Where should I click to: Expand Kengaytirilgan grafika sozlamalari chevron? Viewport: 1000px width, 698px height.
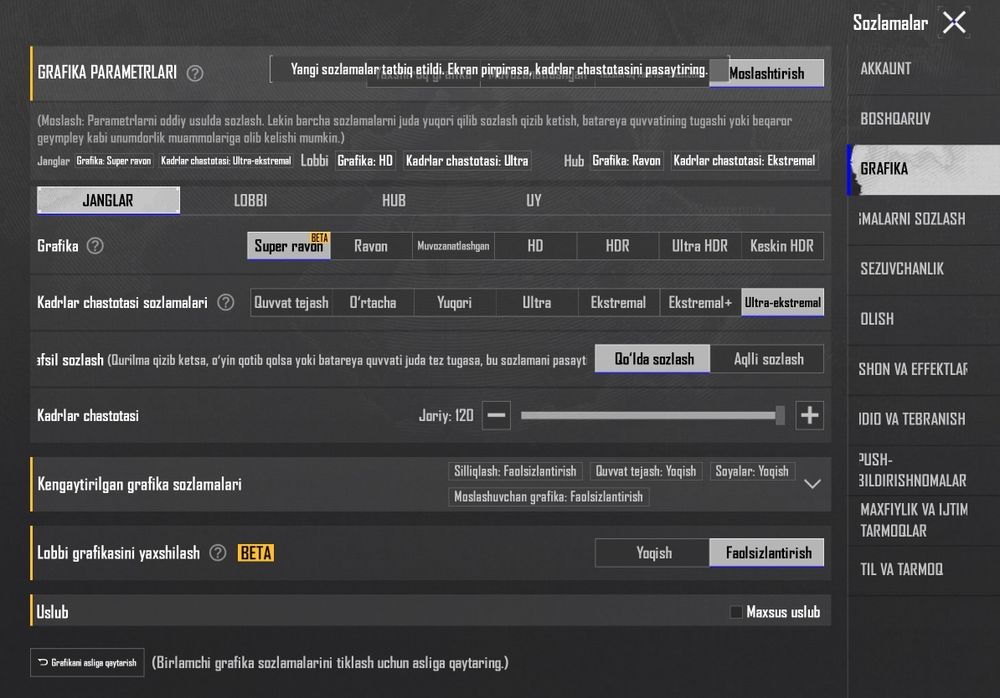pyautogui.click(x=812, y=484)
